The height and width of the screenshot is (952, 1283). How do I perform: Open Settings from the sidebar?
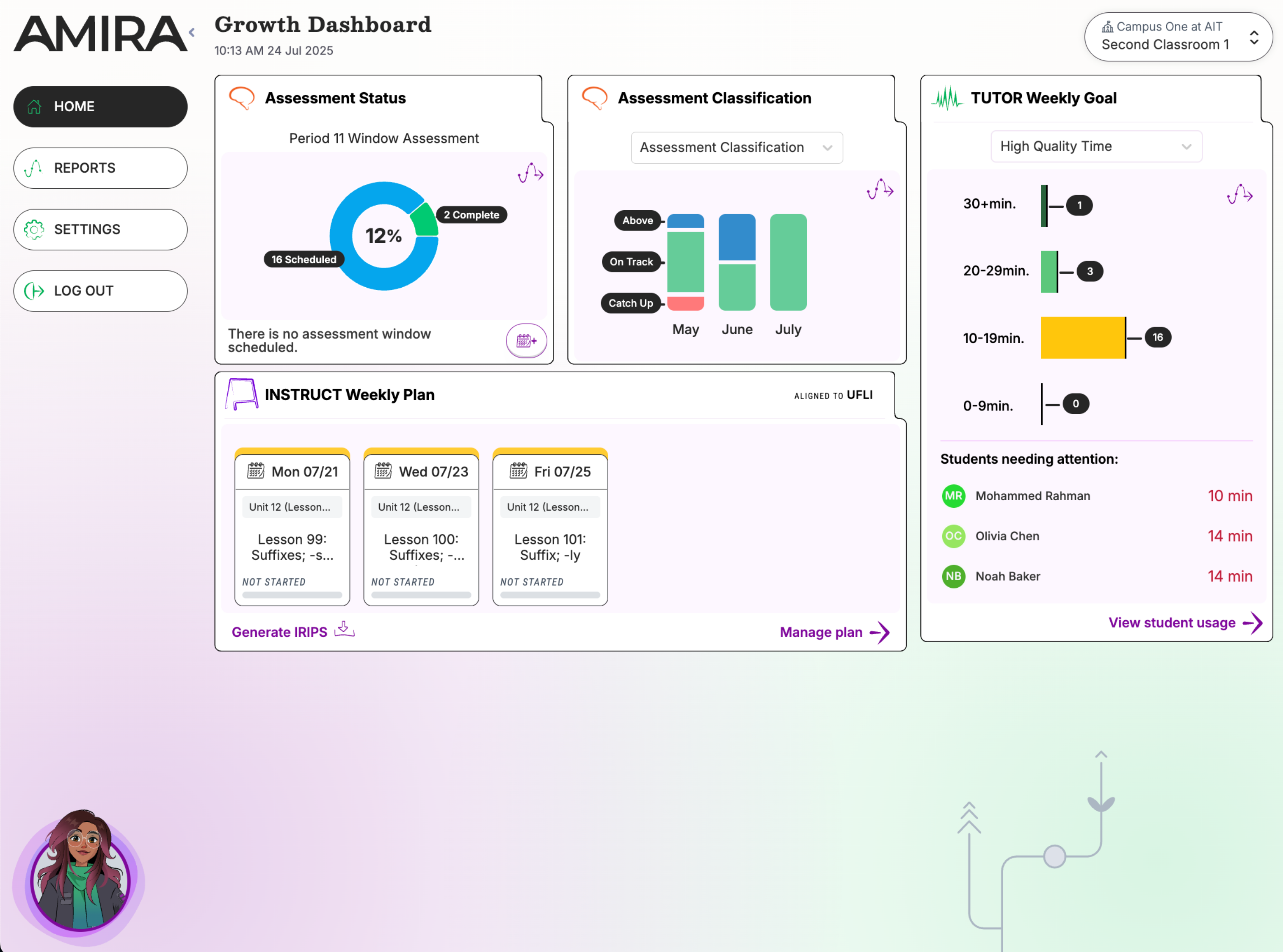[x=100, y=229]
